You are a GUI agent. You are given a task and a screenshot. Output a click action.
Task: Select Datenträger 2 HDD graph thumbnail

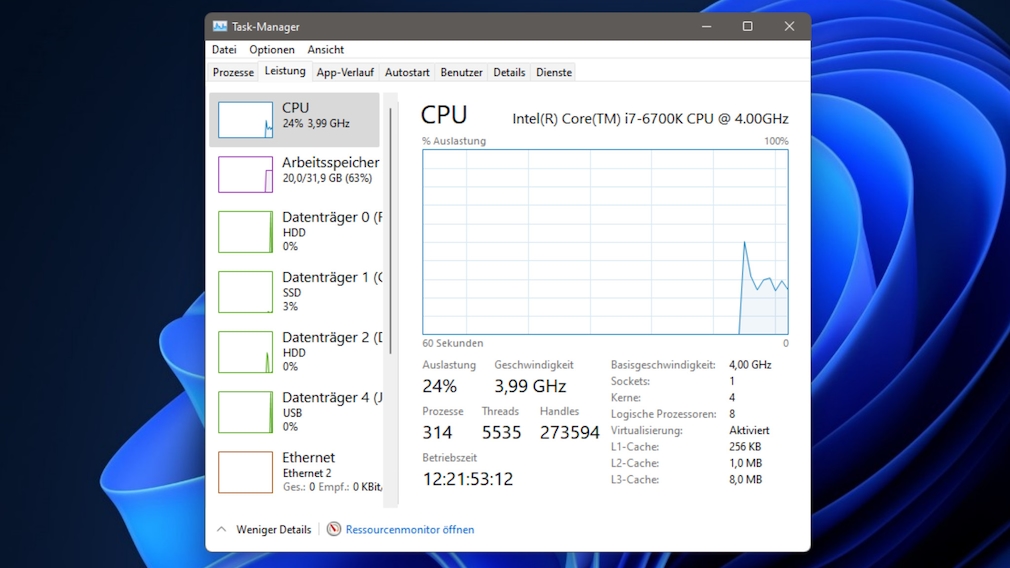245,352
